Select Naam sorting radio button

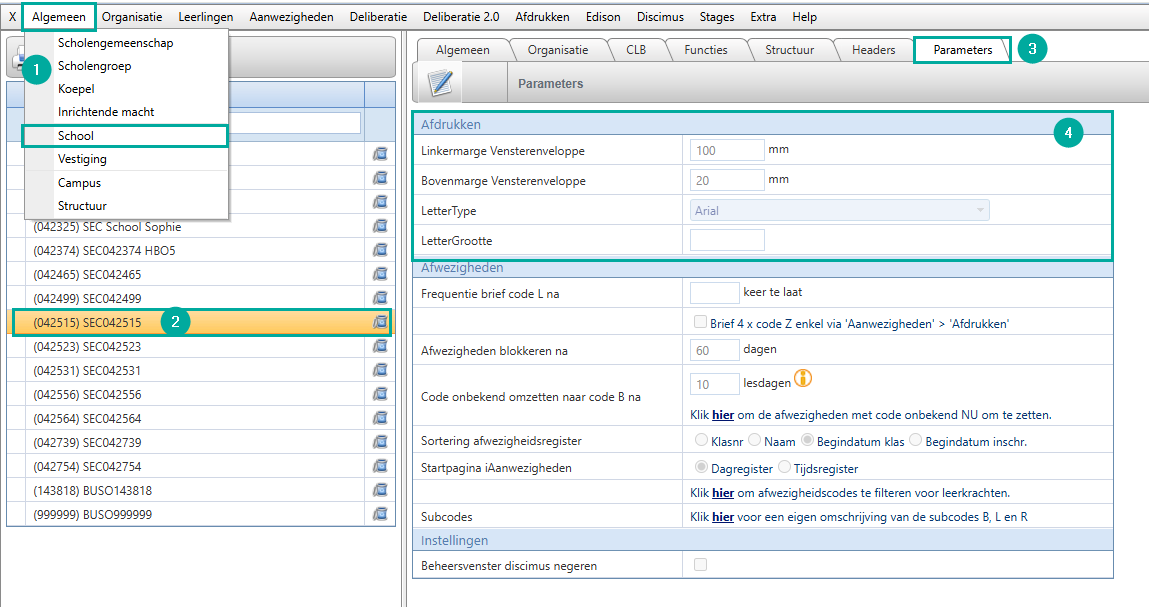pyautogui.click(x=754, y=440)
